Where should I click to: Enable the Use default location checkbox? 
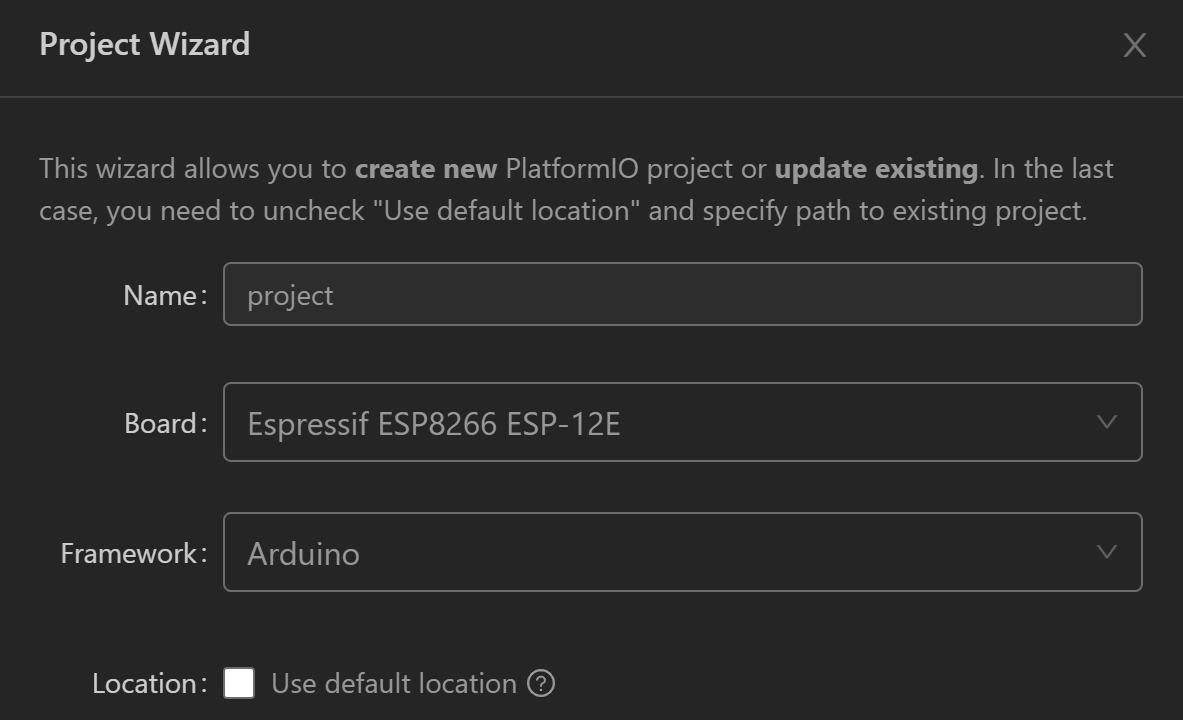coord(239,684)
